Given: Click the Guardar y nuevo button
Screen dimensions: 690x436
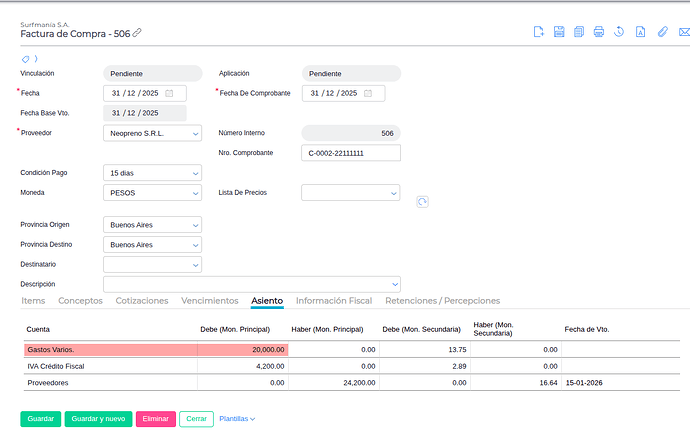Looking at the screenshot, I should pyautogui.click(x=98, y=419).
